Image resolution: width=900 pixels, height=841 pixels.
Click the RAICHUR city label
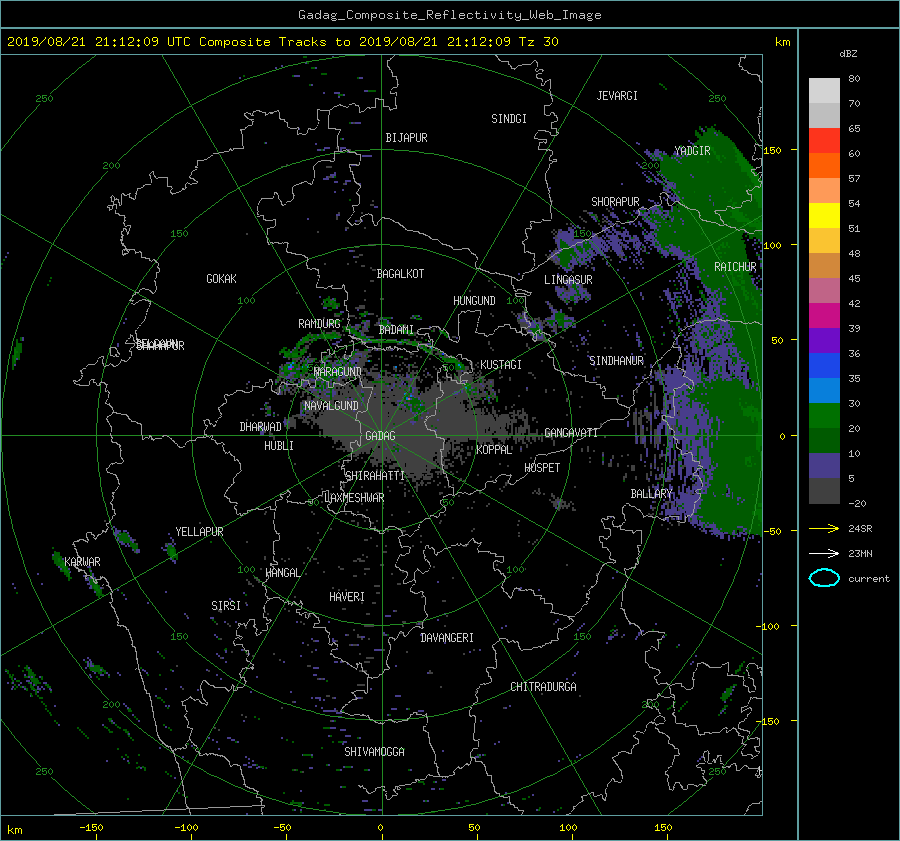[x=735, y=267]
